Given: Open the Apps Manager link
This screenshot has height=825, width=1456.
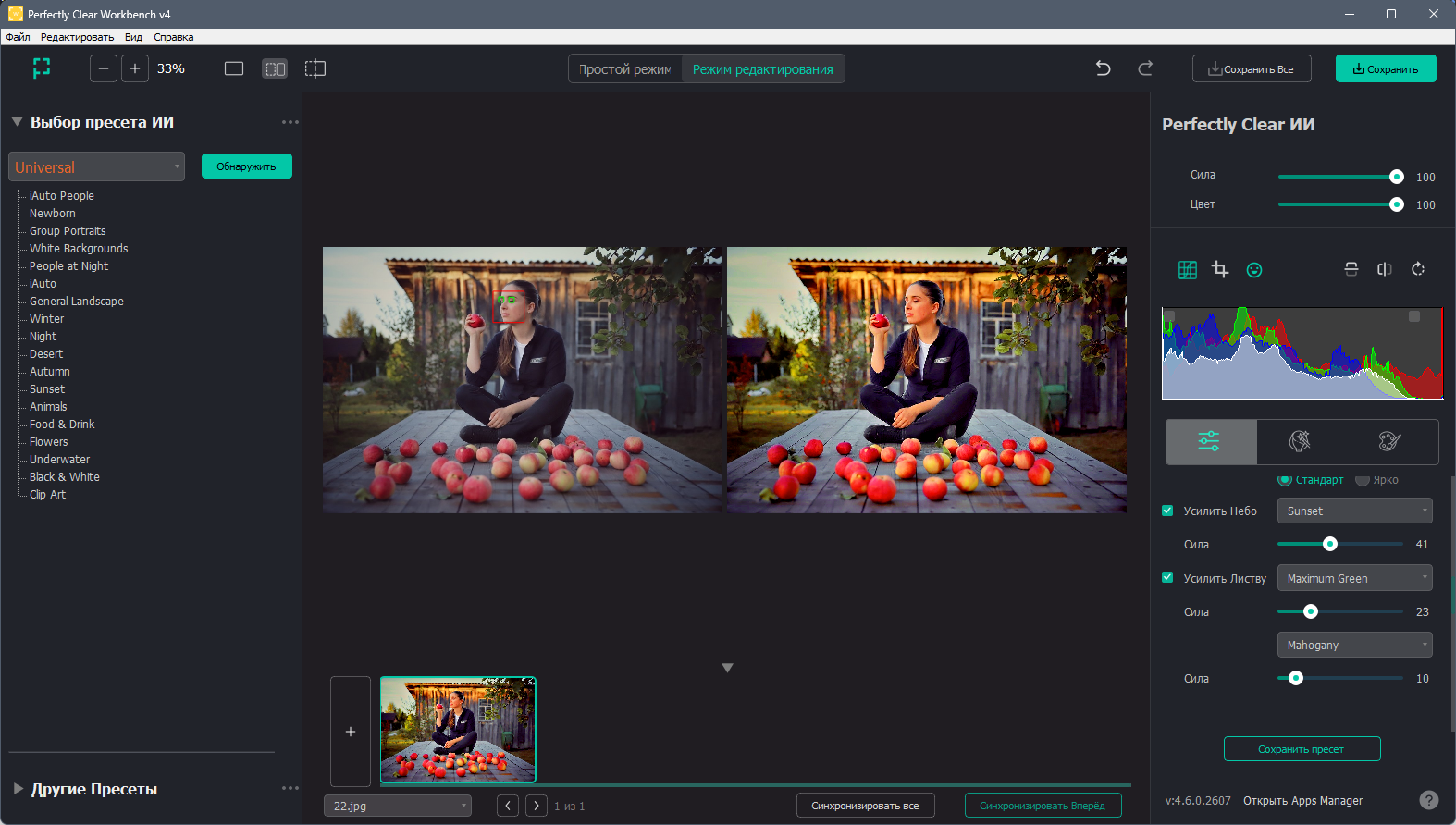Looking at the screenshot, I should click(1302, 801).
